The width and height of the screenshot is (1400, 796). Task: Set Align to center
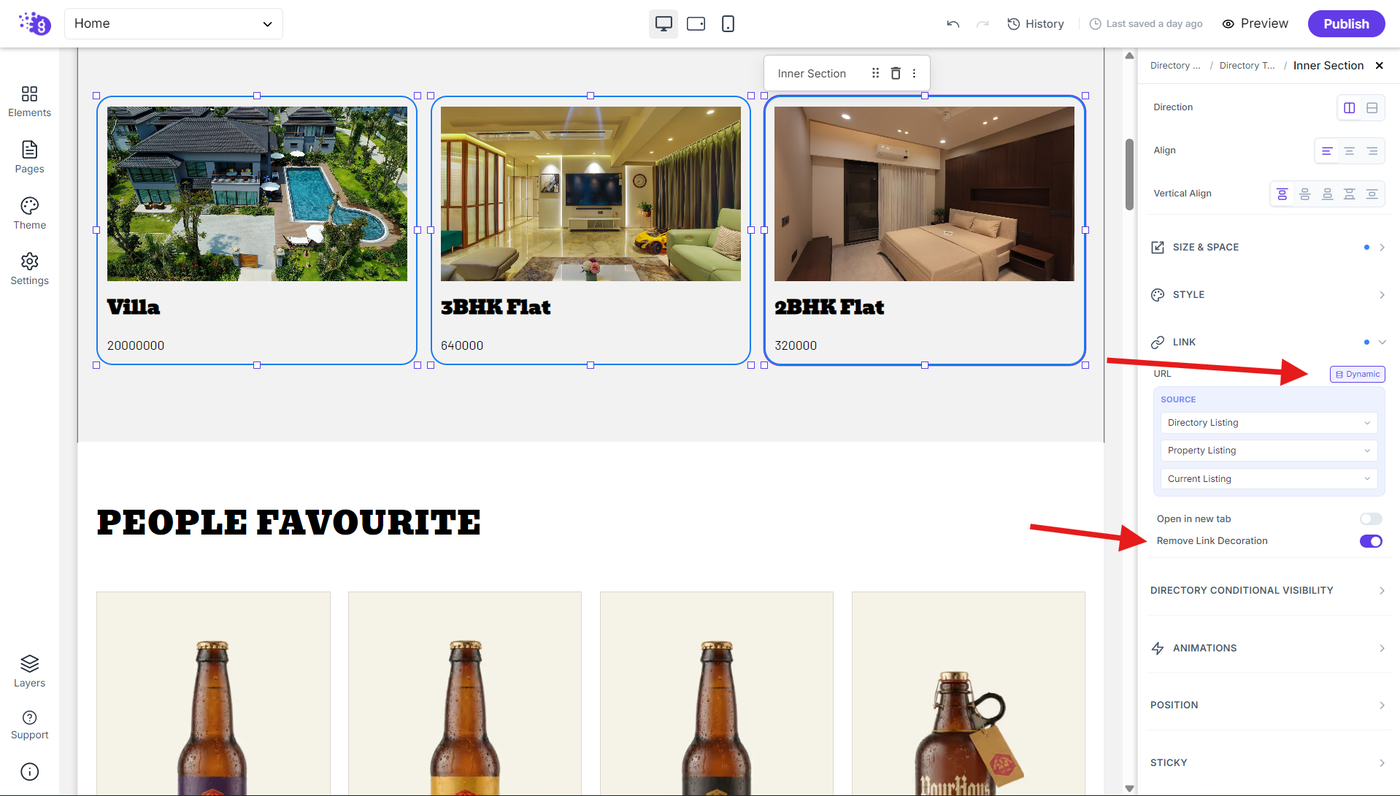tap(1349, 151)
